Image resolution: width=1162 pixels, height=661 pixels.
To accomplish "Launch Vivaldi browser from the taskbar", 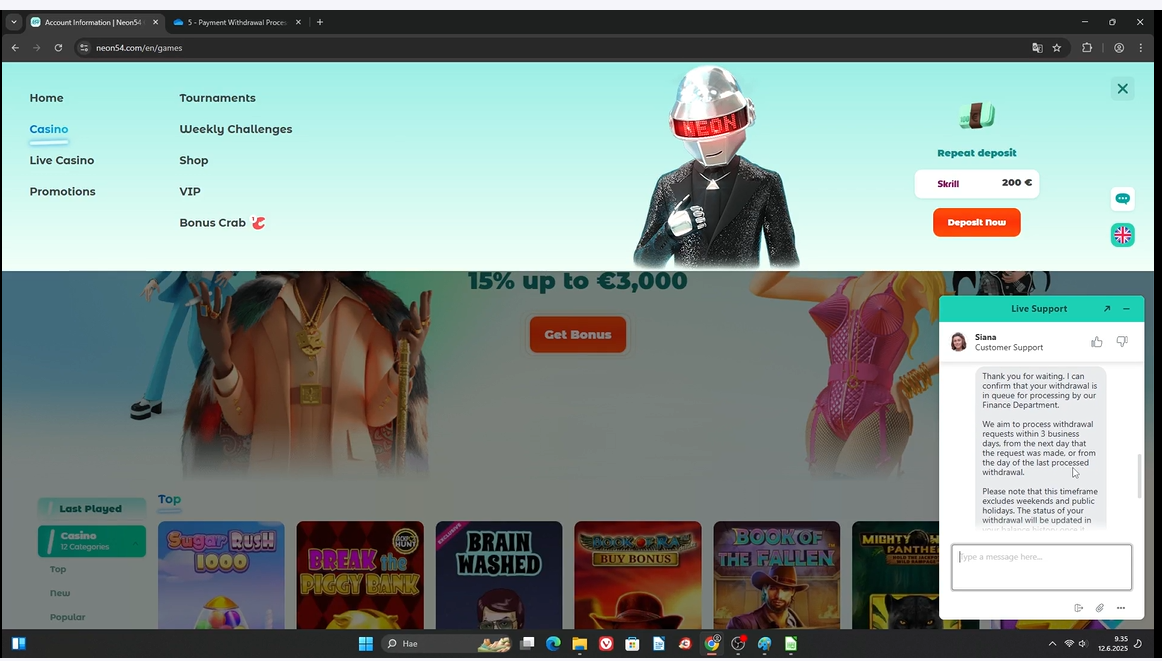I will tap(606, 643).
